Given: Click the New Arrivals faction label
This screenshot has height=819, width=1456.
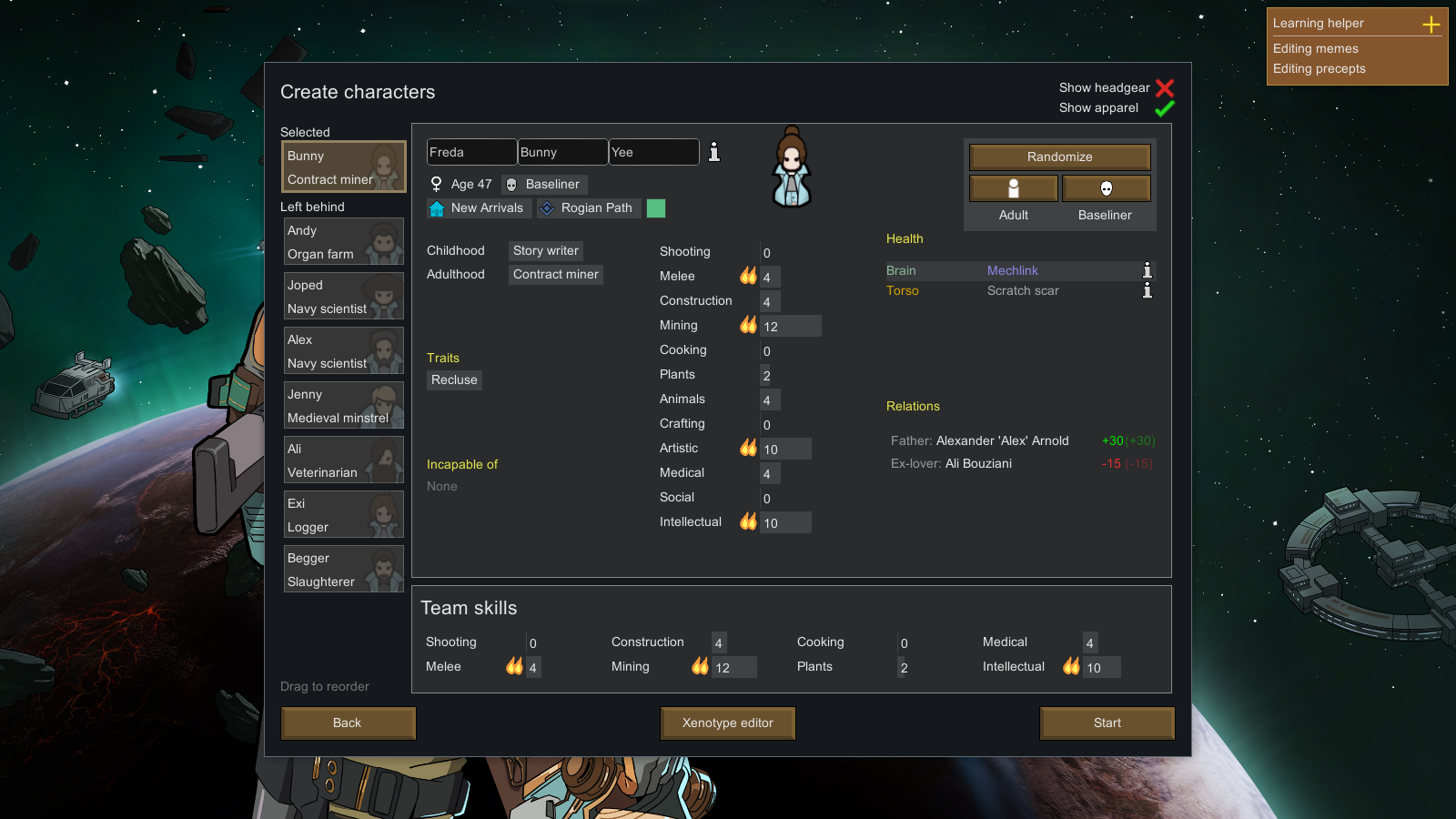Looking at the screenshot, I should [x=487, y=208].
